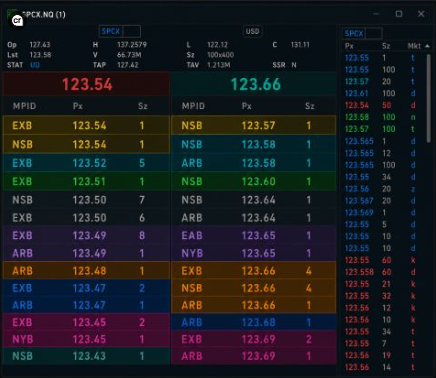This screenshot has height=378, width=436.
Task: Select the ARB ask row at 123.64
Action: 254,217
